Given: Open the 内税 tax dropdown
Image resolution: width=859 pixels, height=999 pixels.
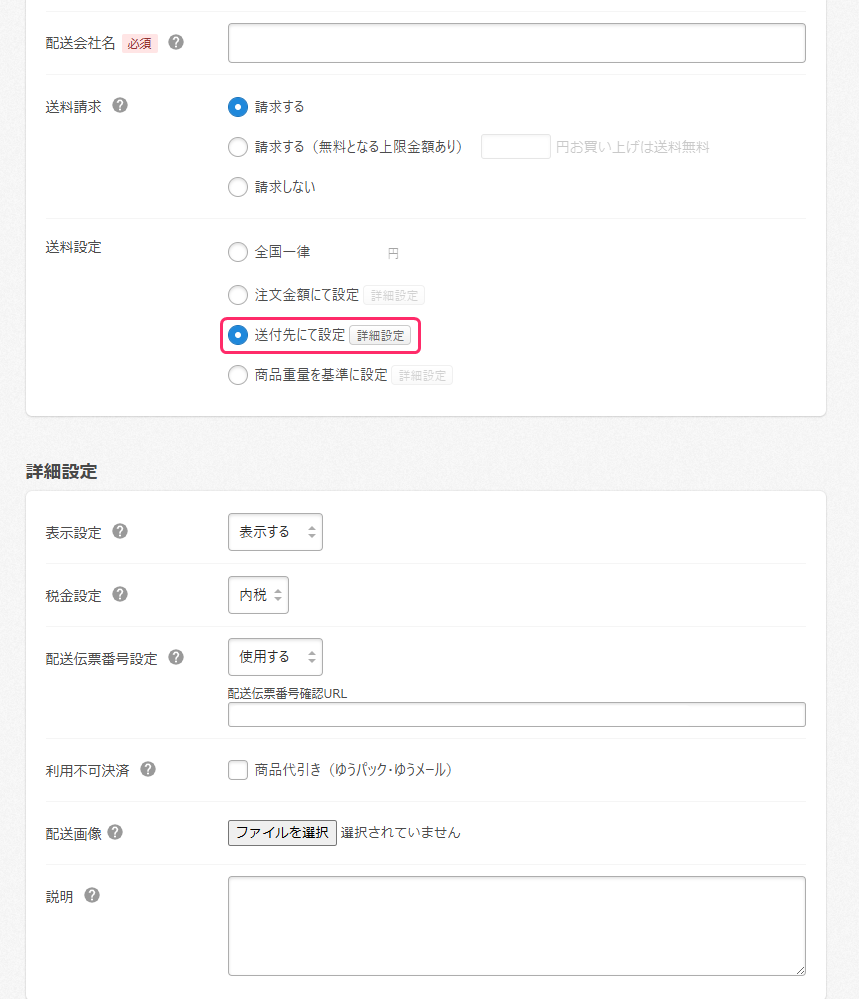Looking at the screenshot, I should 258,594.
